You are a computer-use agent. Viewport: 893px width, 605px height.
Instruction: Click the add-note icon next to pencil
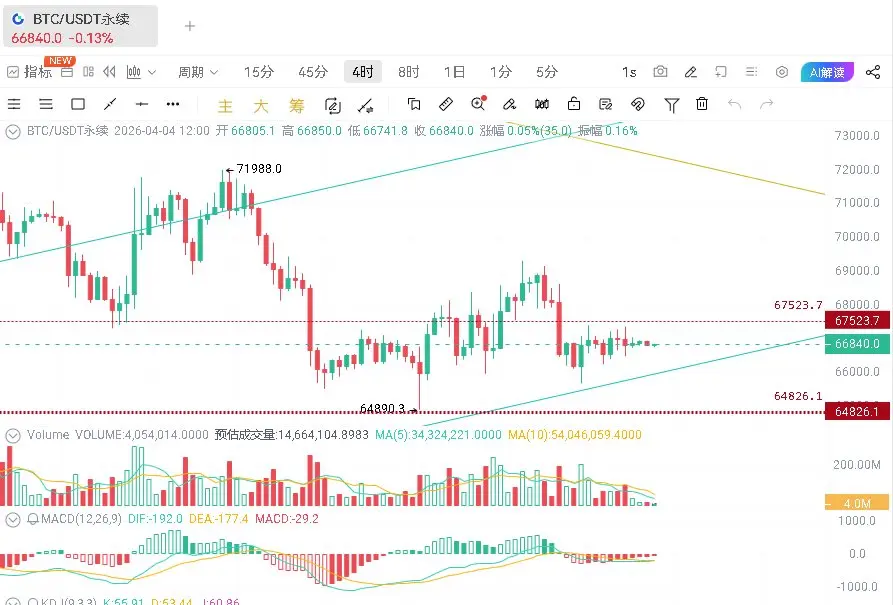(721, 72)
